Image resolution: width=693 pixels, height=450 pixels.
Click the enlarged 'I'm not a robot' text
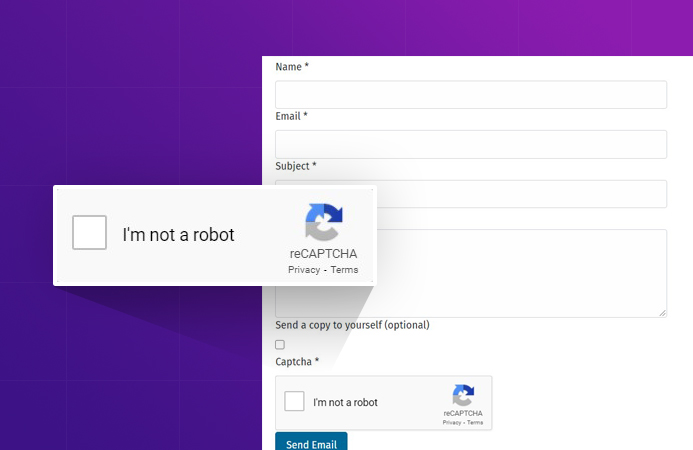(179, 235)
